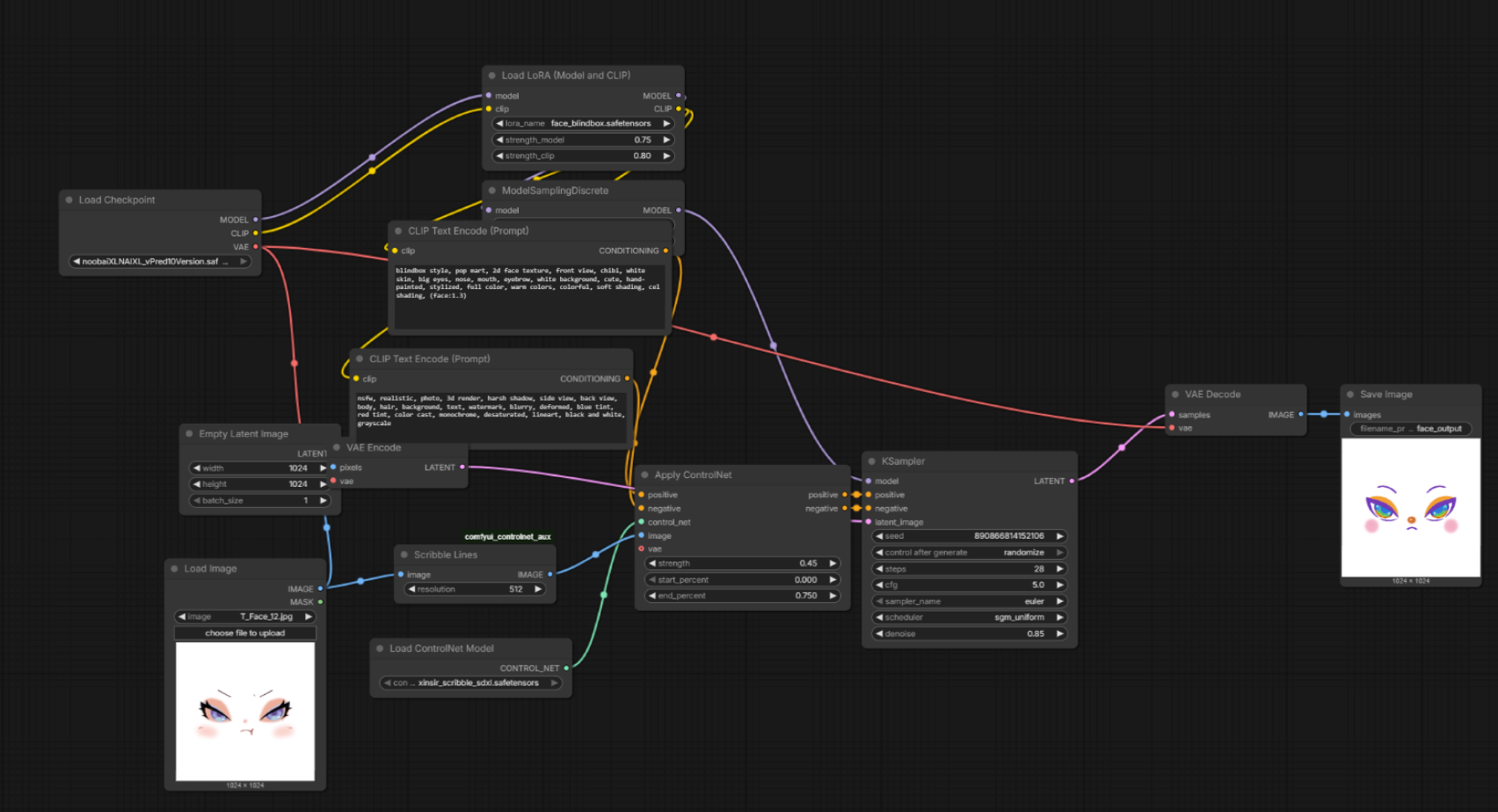Open control after generate randomize combo
This screenshot has width=1498, height=812.
[969, 553]
